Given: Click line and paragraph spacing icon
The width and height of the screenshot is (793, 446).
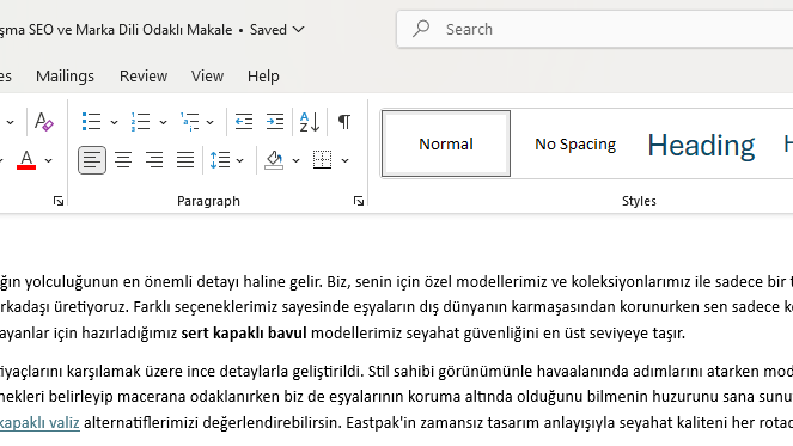Looking at the screenshot, I should (221, 160).
